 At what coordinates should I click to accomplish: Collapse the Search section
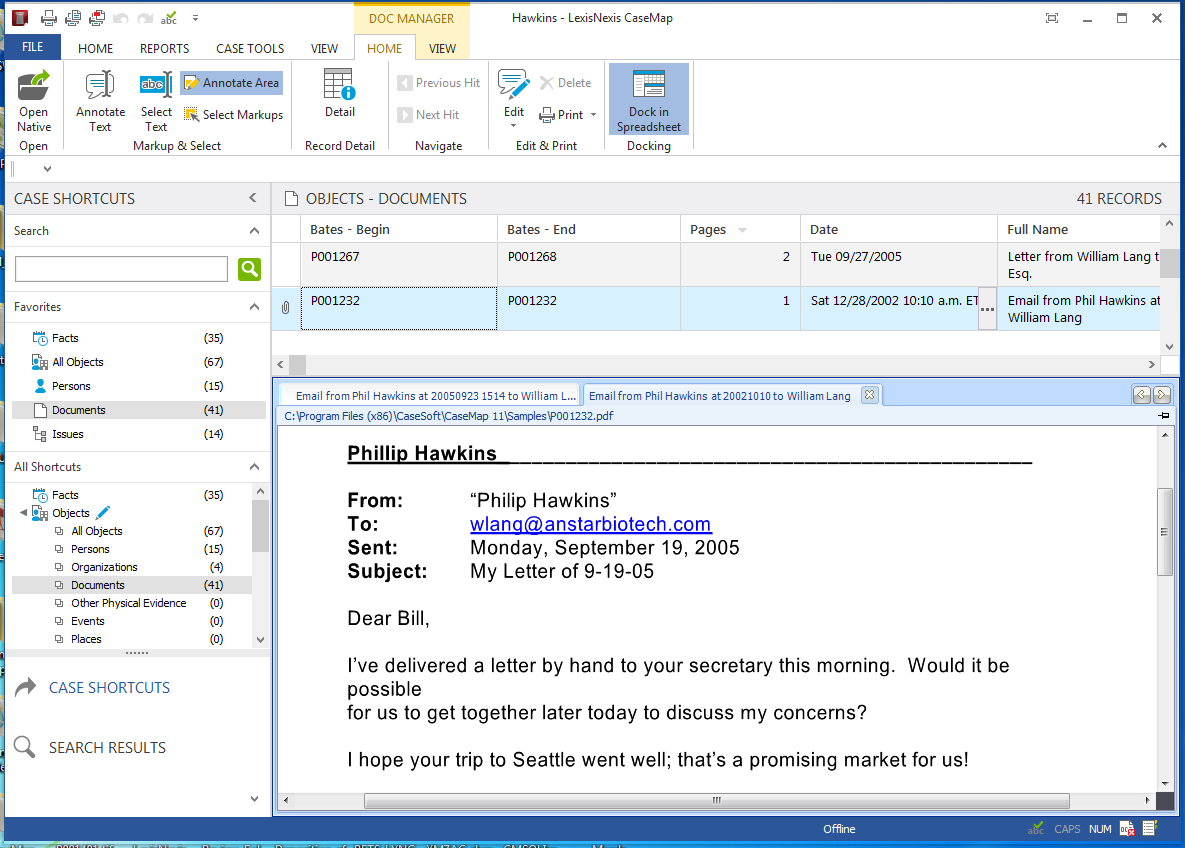[x=255, y=231]
